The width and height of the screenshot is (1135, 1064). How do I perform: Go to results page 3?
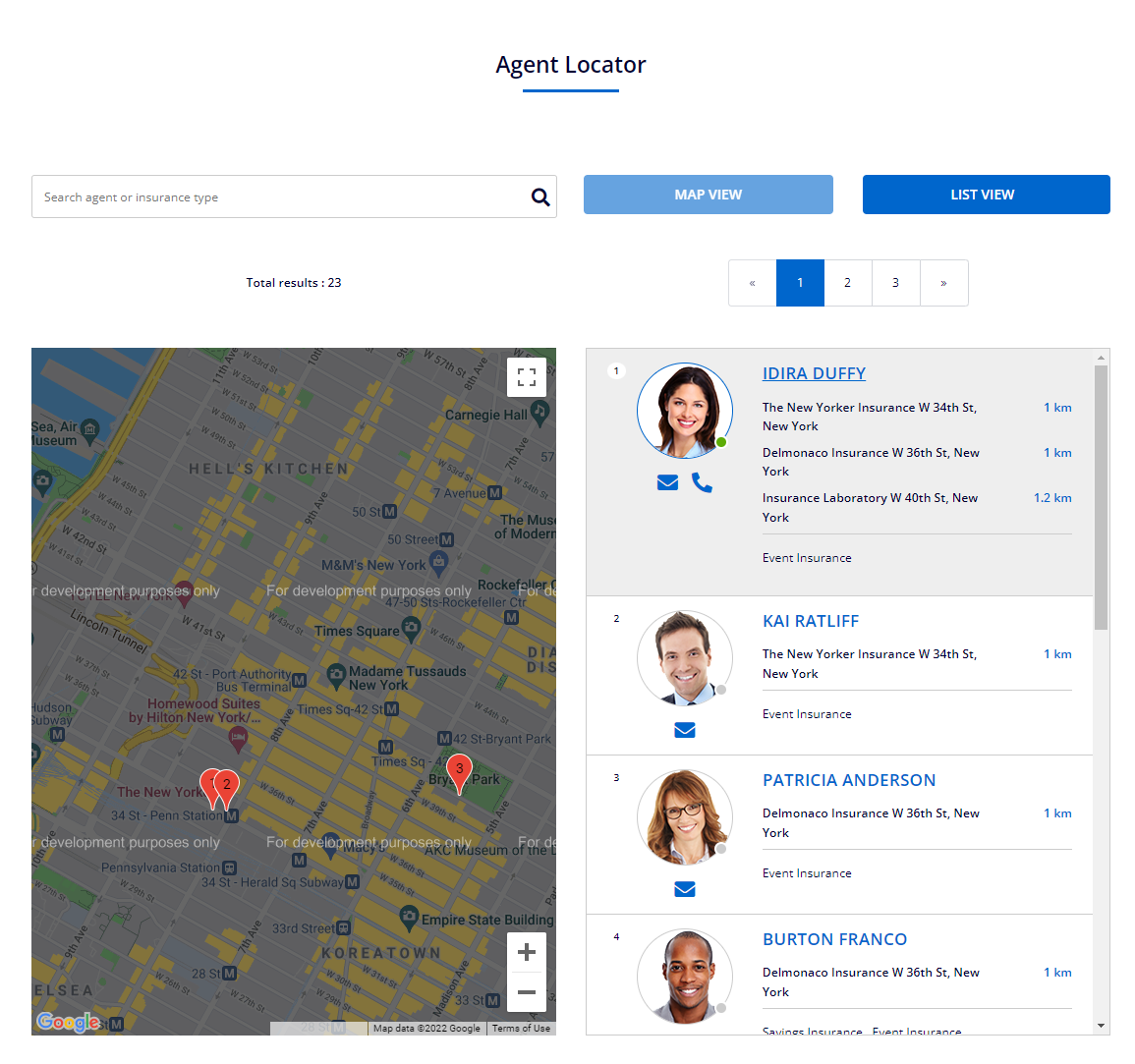click(895, 283)
